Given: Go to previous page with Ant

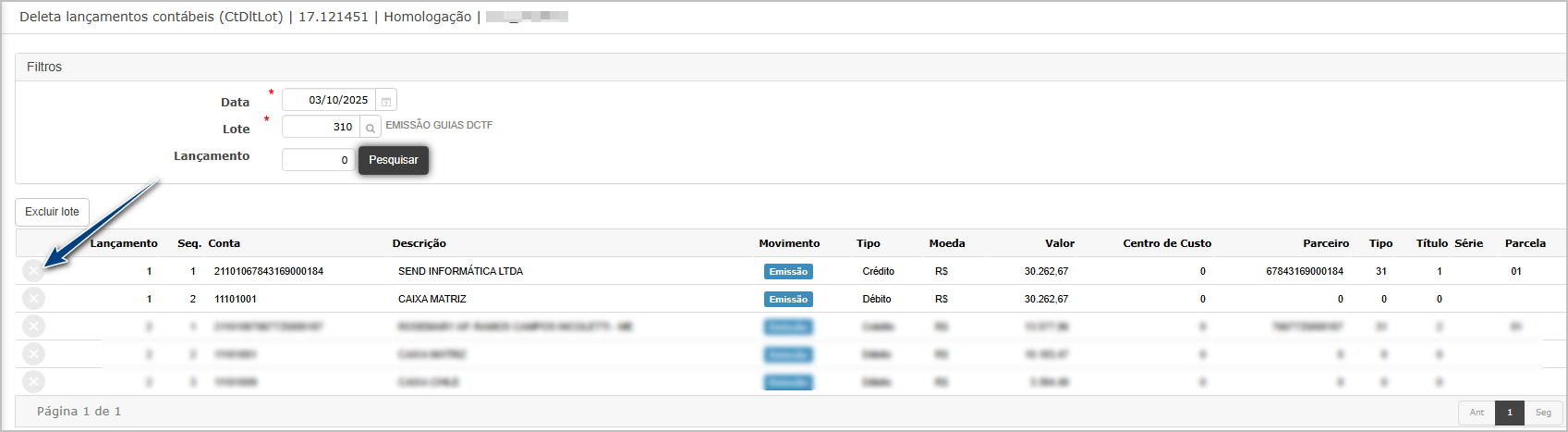Looking at the screenshot, I should (x=1477, y=413).
